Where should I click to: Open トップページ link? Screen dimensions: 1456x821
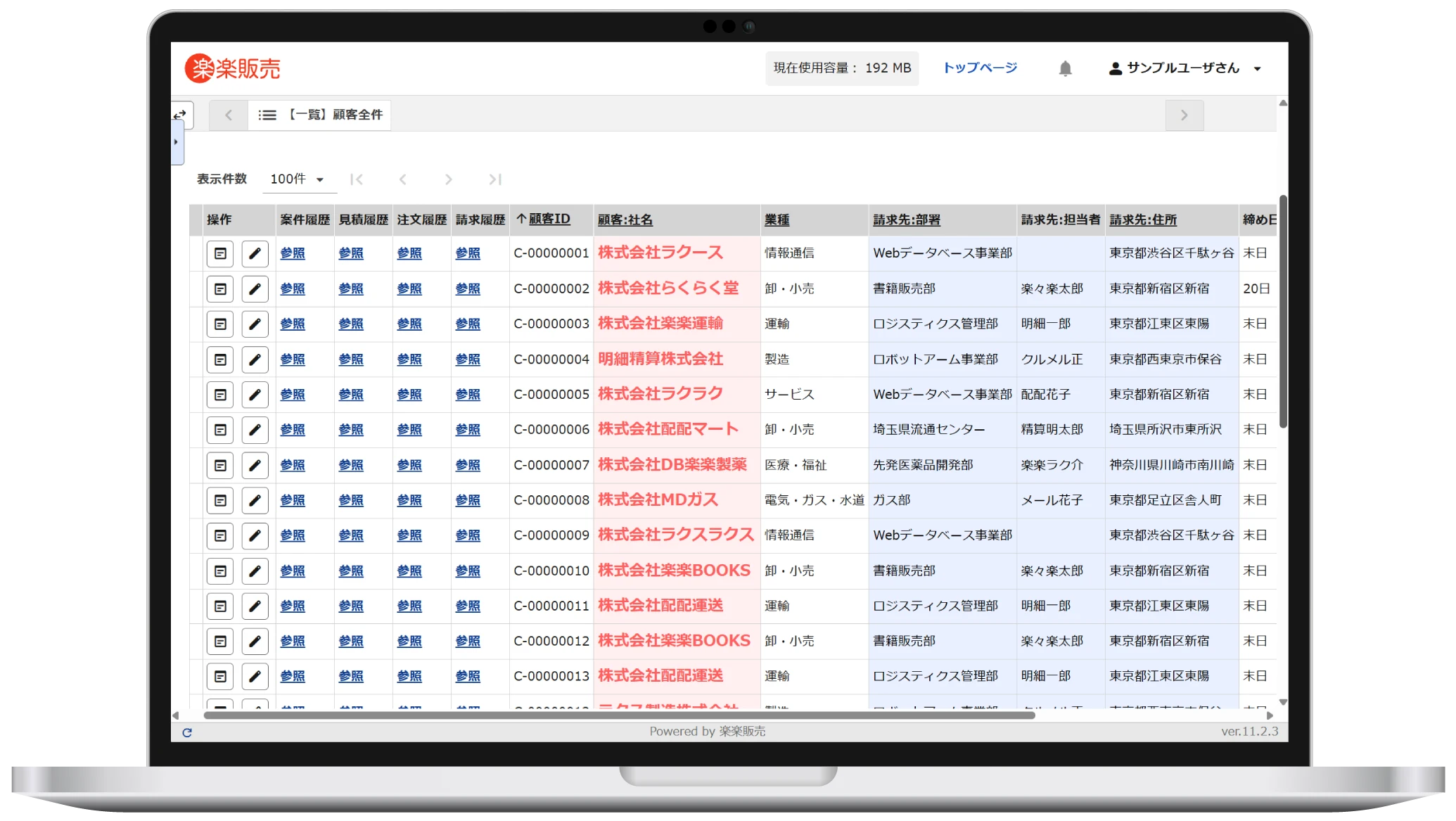980,68
